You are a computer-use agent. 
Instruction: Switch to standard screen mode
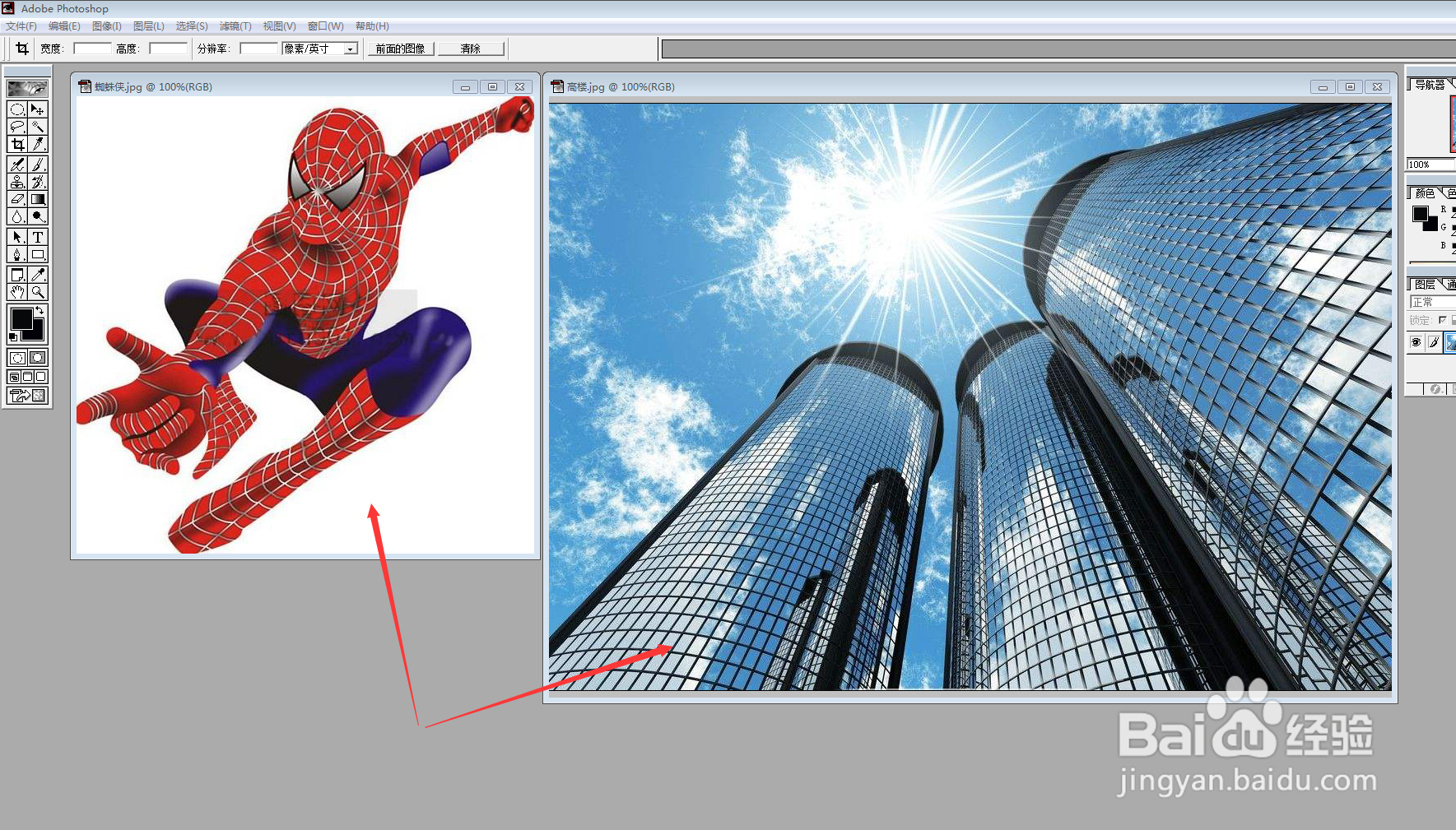point(14,377)
